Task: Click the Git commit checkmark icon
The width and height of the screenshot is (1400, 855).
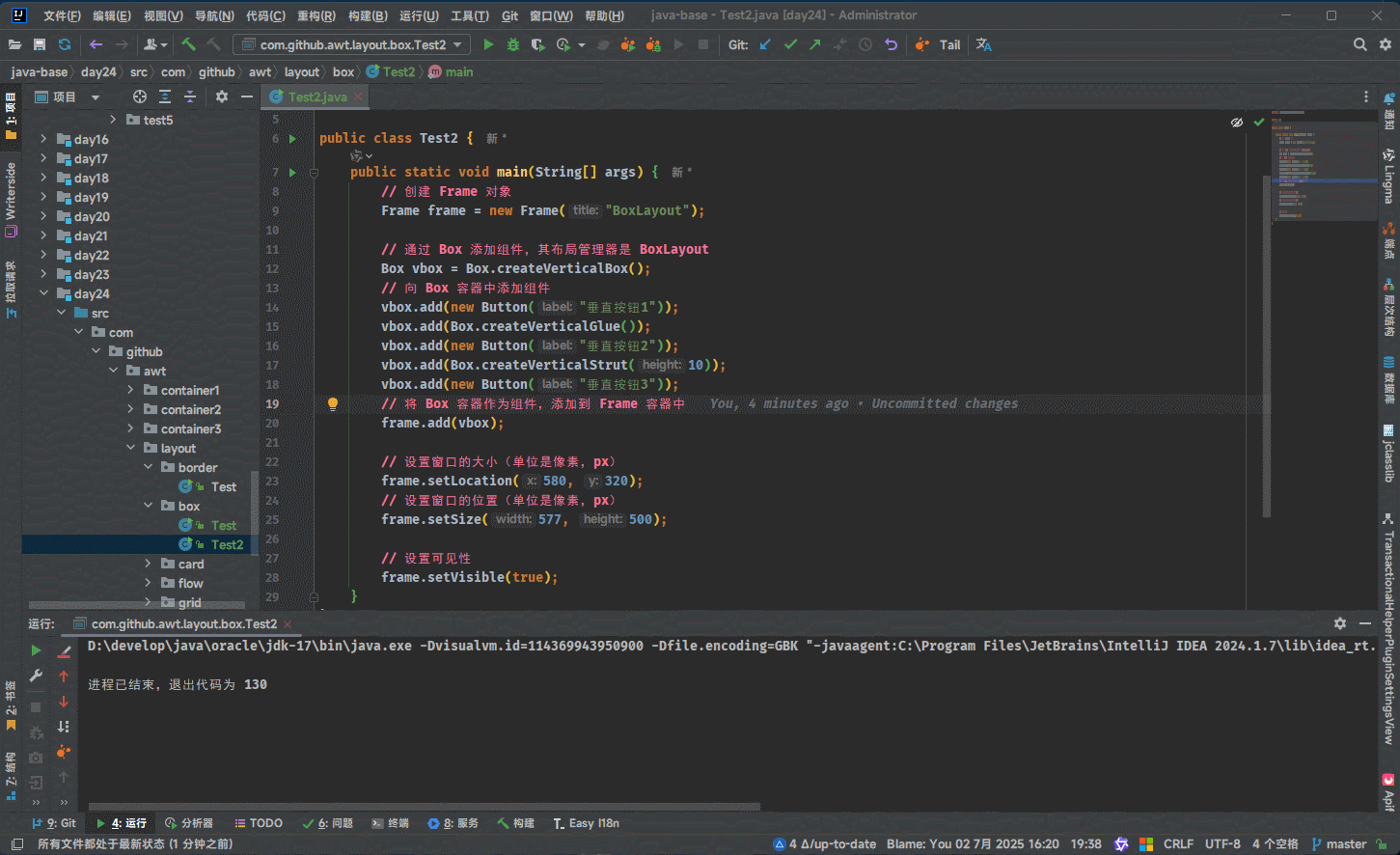Action: 790,44
